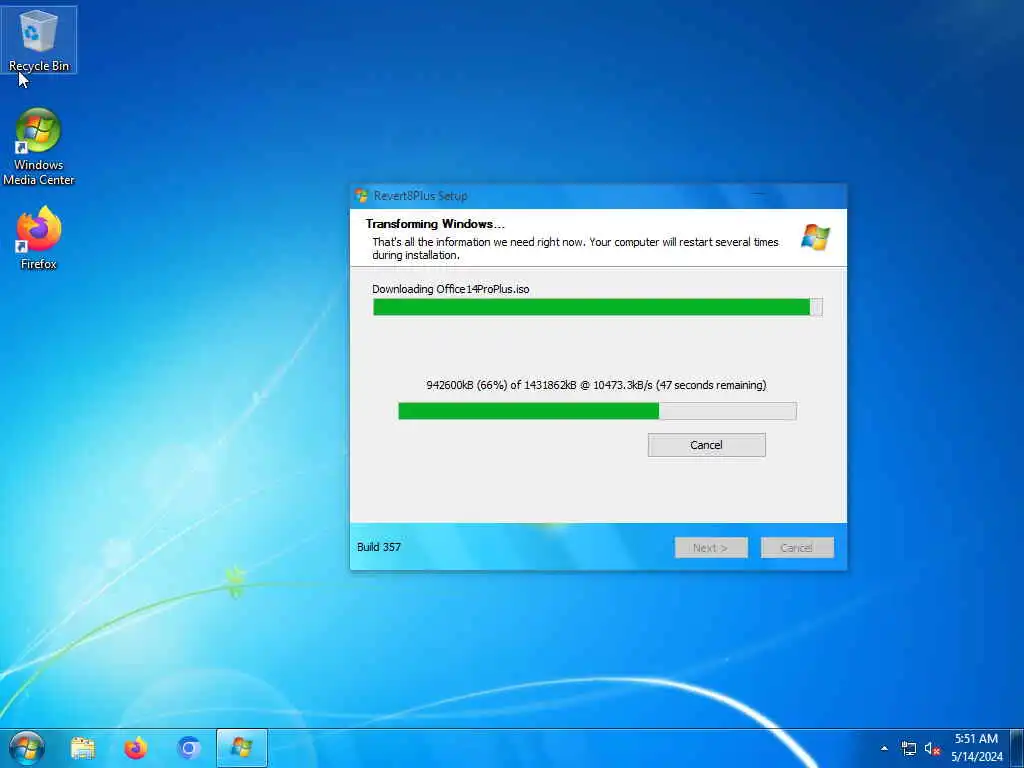Image resolution: width=1024 pixels, height=768 pixels.
Task: Click the Build 357 label
Action: pos(379,547)
